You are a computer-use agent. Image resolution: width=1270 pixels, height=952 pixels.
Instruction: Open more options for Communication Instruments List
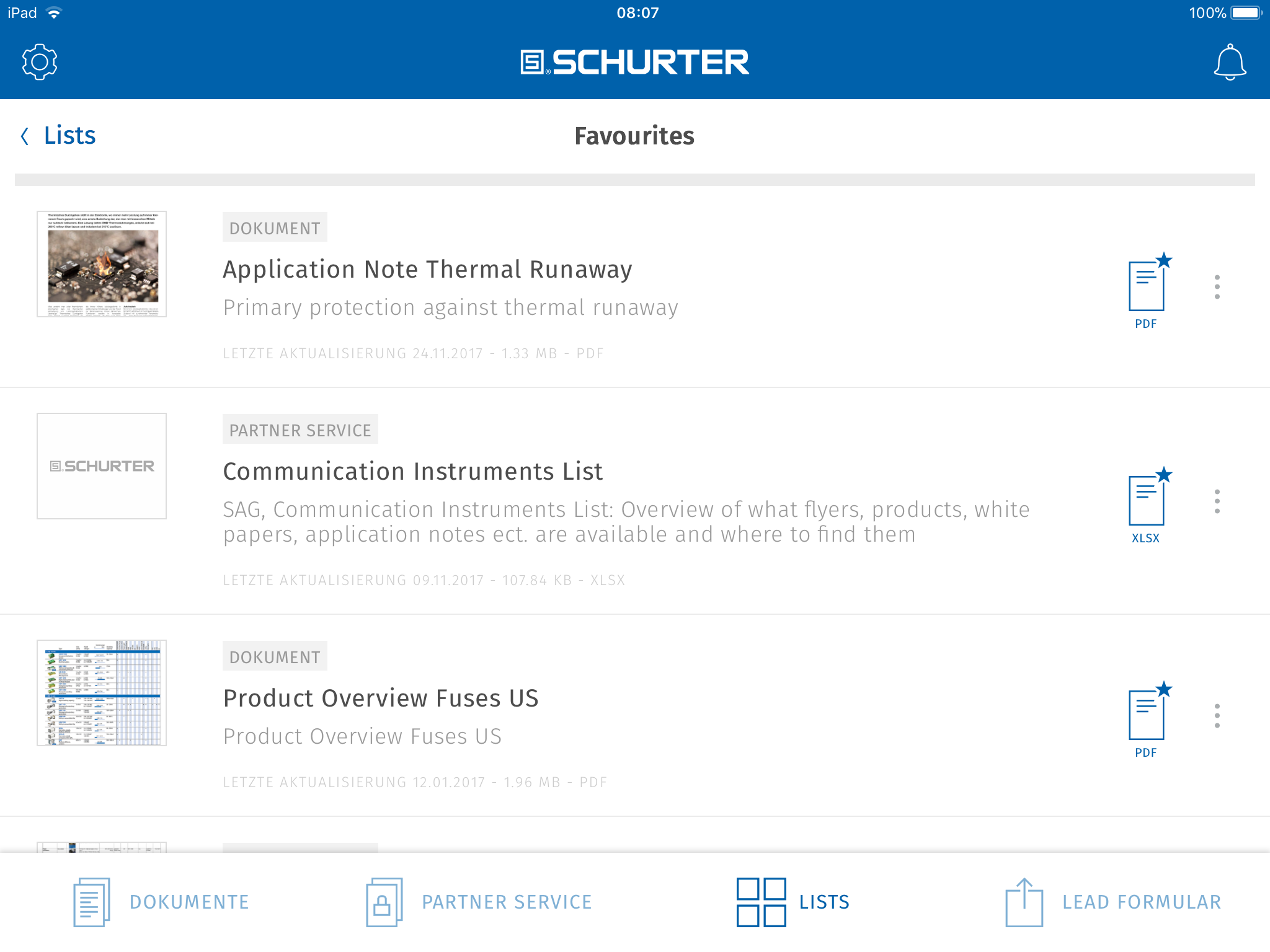coord(1217,501)
